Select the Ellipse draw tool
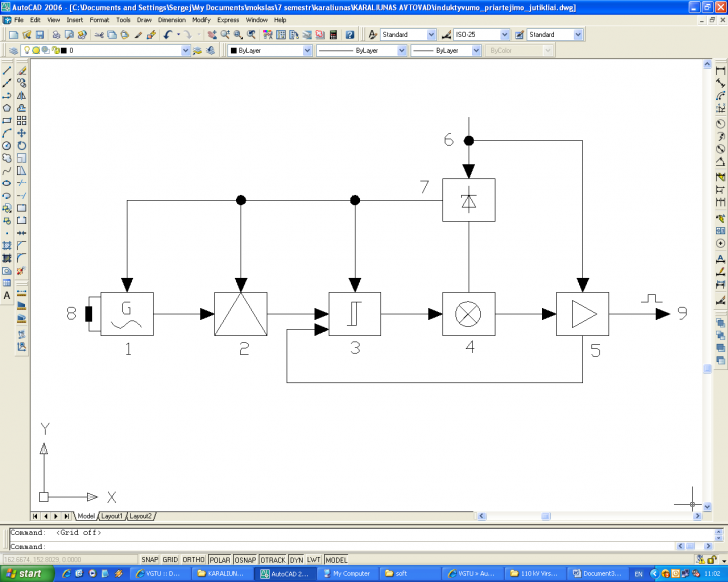This screenshot has width=728, height=582. click(x=7, y=183)
